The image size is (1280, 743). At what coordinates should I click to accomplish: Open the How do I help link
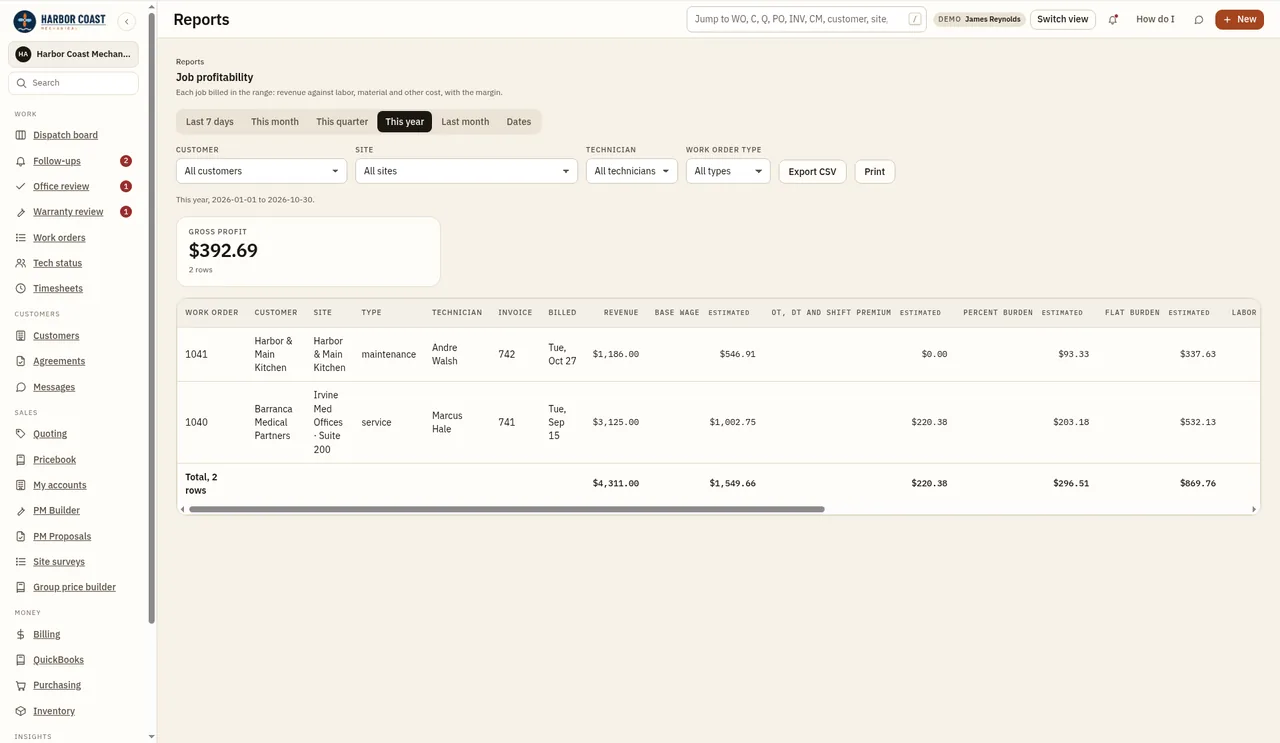(x=1155, y=19)
